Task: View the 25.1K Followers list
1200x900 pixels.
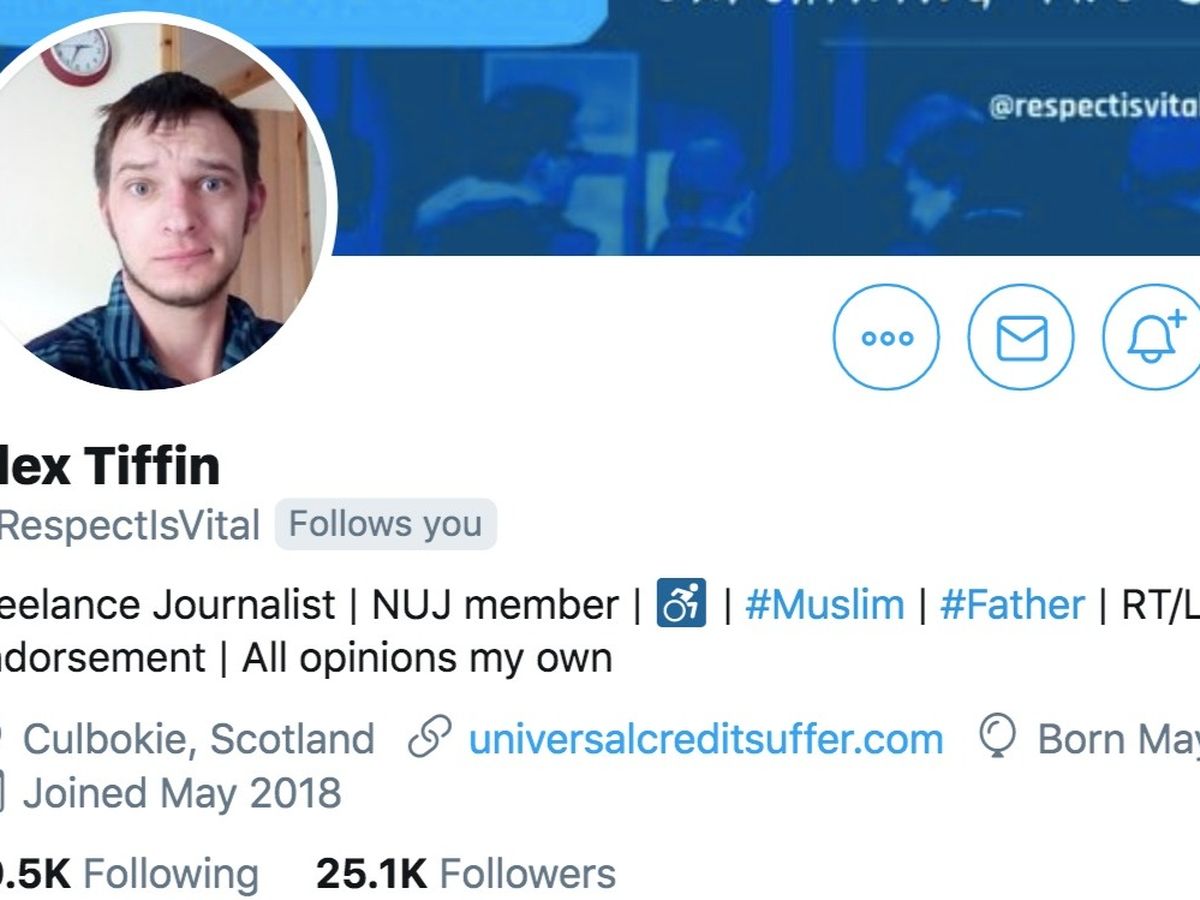Action: 466,874
